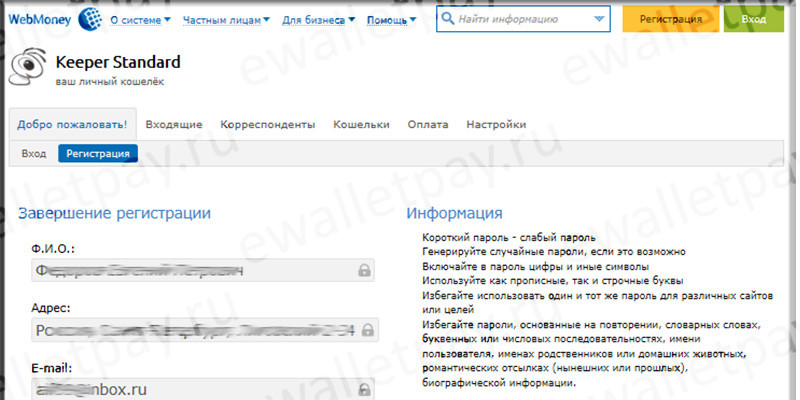Open the Кошельки tab
800x400 pixels.
361,124
